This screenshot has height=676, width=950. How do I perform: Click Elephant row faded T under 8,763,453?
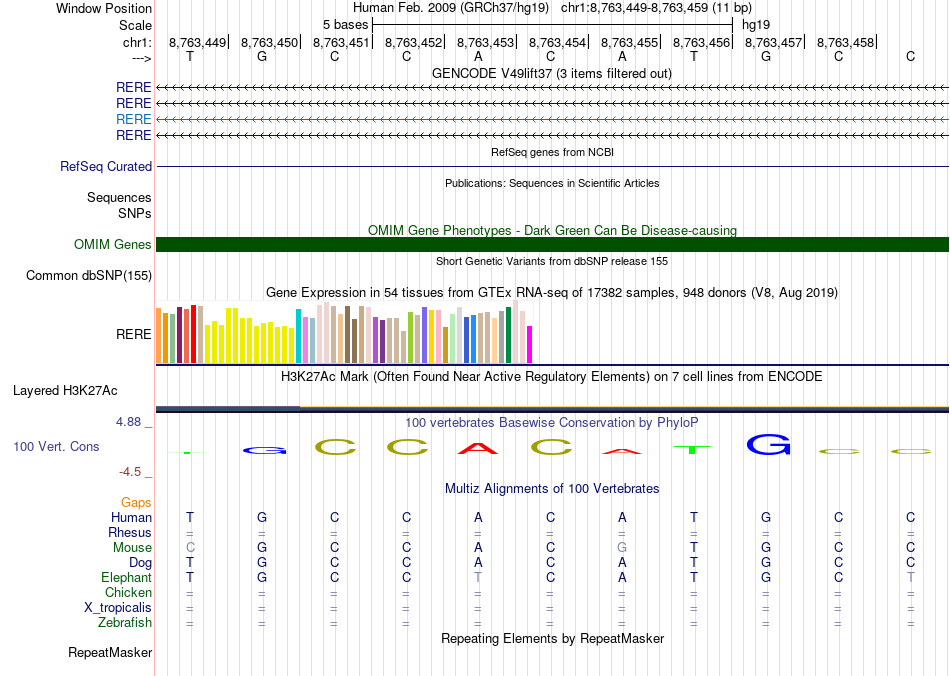(478, 577)
